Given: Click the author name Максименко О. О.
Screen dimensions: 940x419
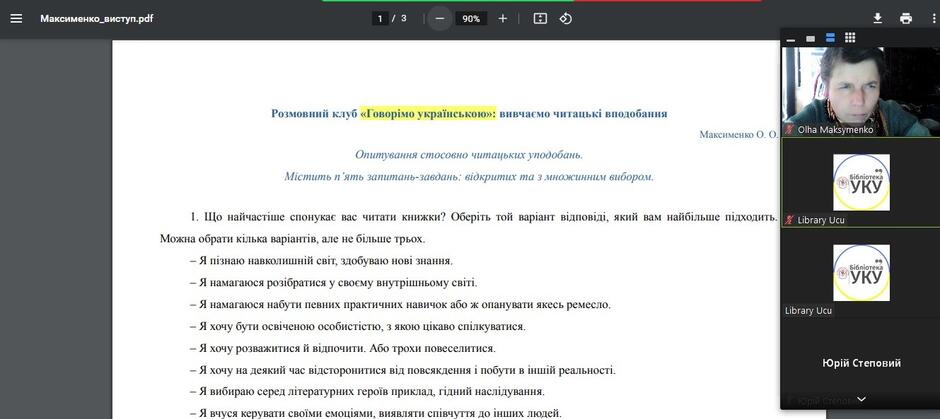Looking at the screenshot, I should [738, 135].
